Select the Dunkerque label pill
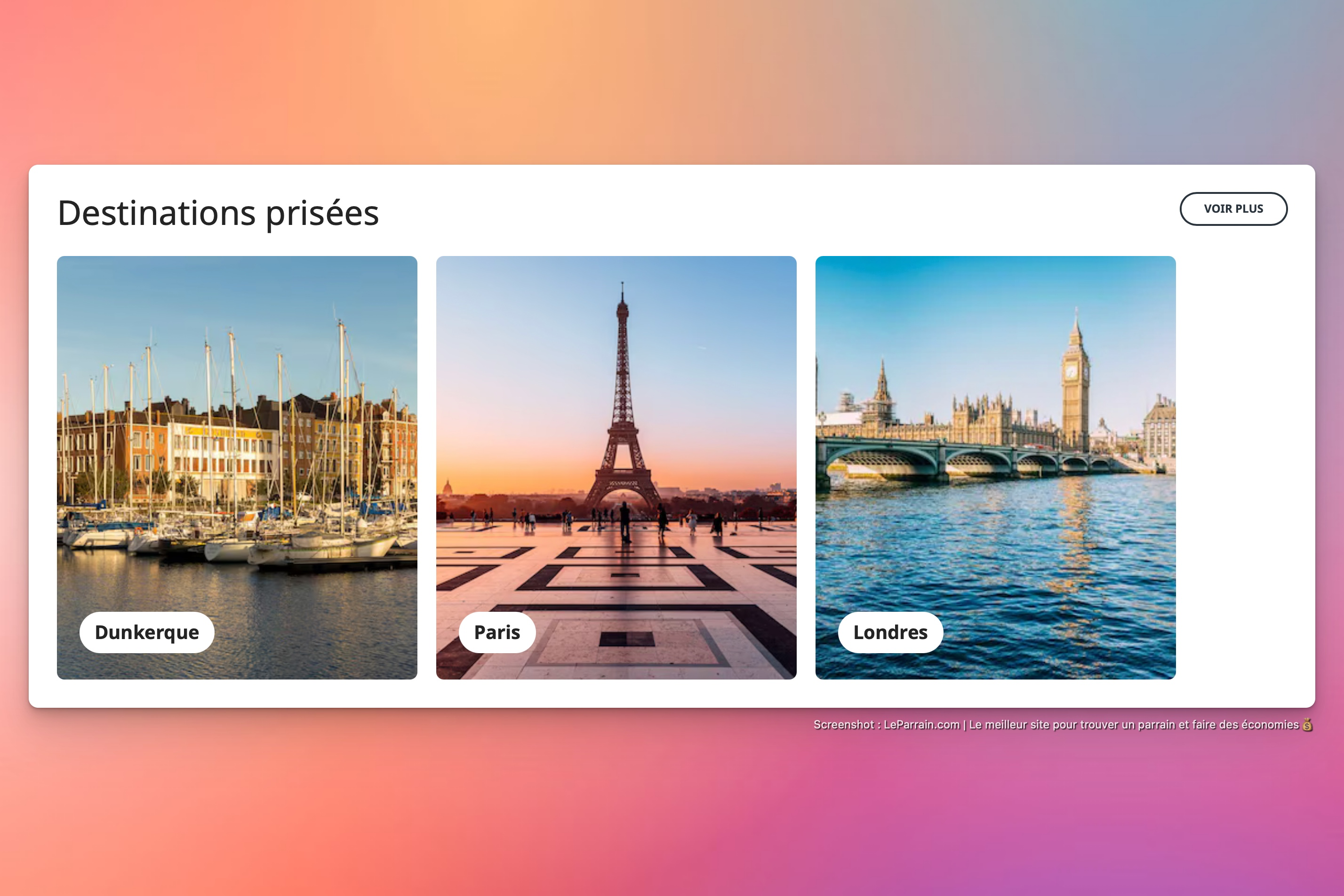Viewport: 1344px width, 896px height. tap(147, 632)
